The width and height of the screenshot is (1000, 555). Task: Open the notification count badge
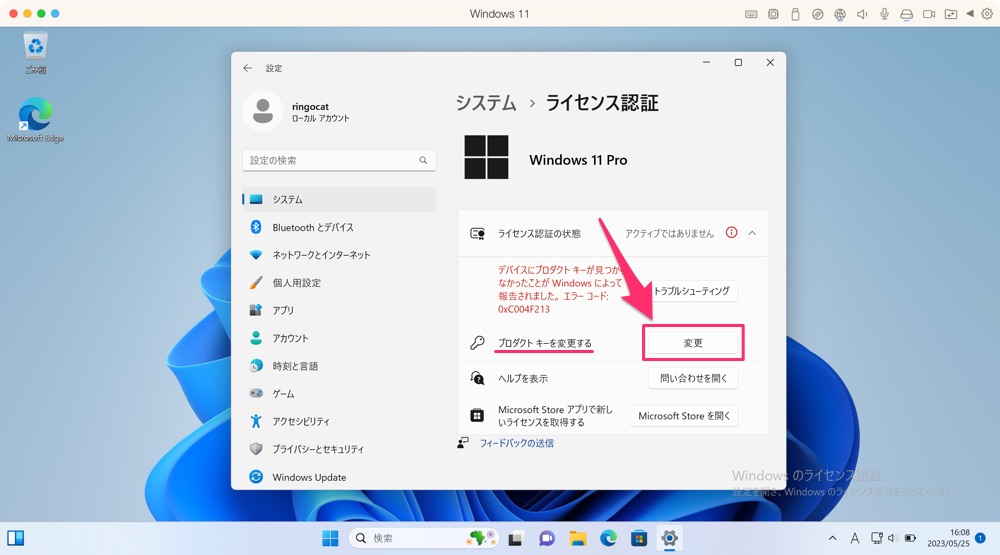[980, 538]
